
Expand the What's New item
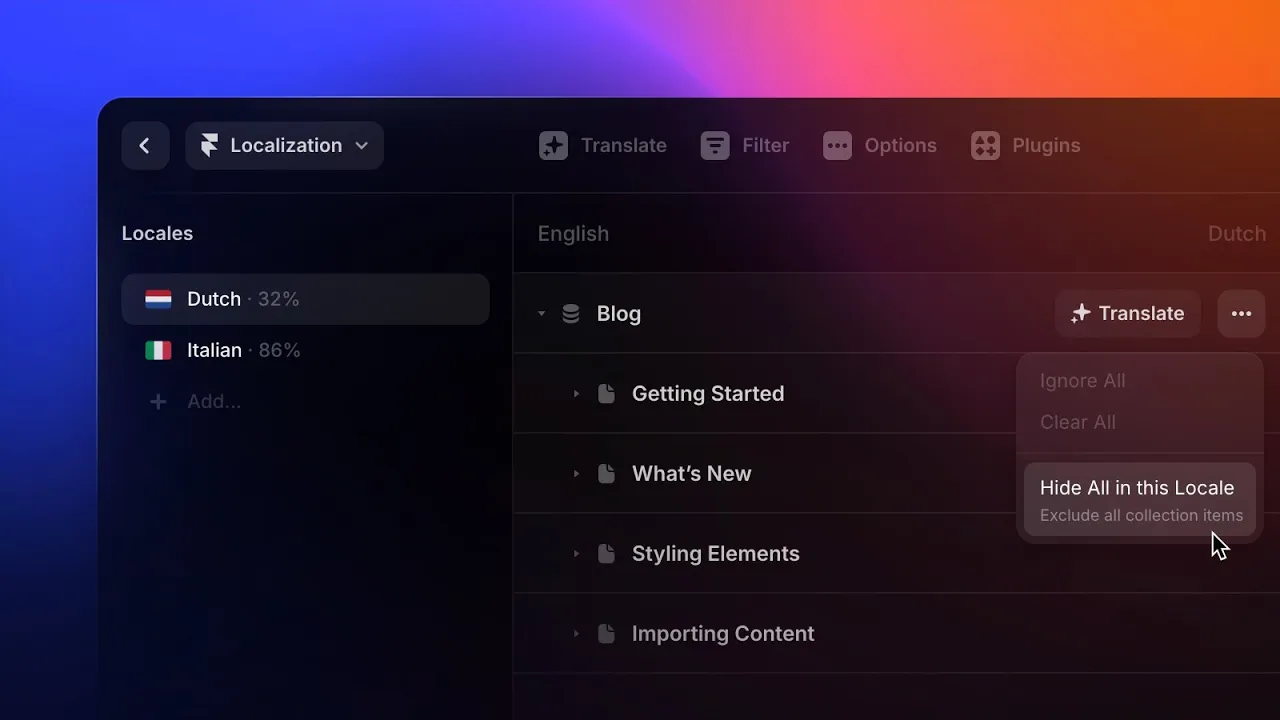[576, 474]
